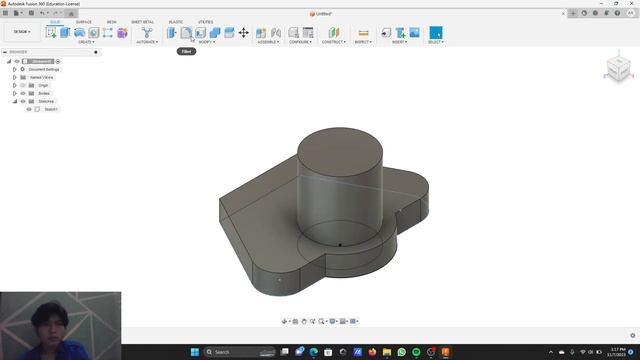Select the Combine tool
640x360 pixels.
coord(215,33)
